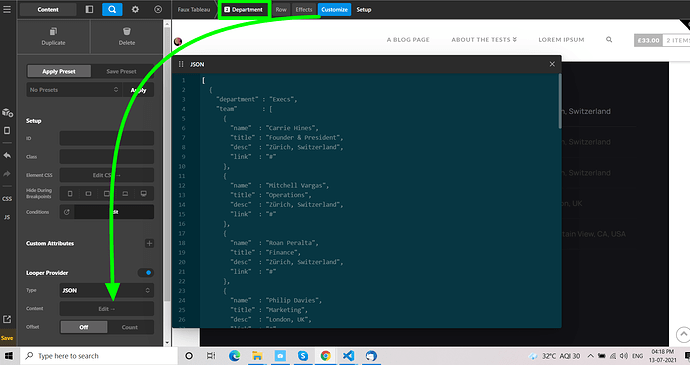Screen dimensions: 690x365
Task: Click the Save Preset button
Action: click(x=121, y=71)
